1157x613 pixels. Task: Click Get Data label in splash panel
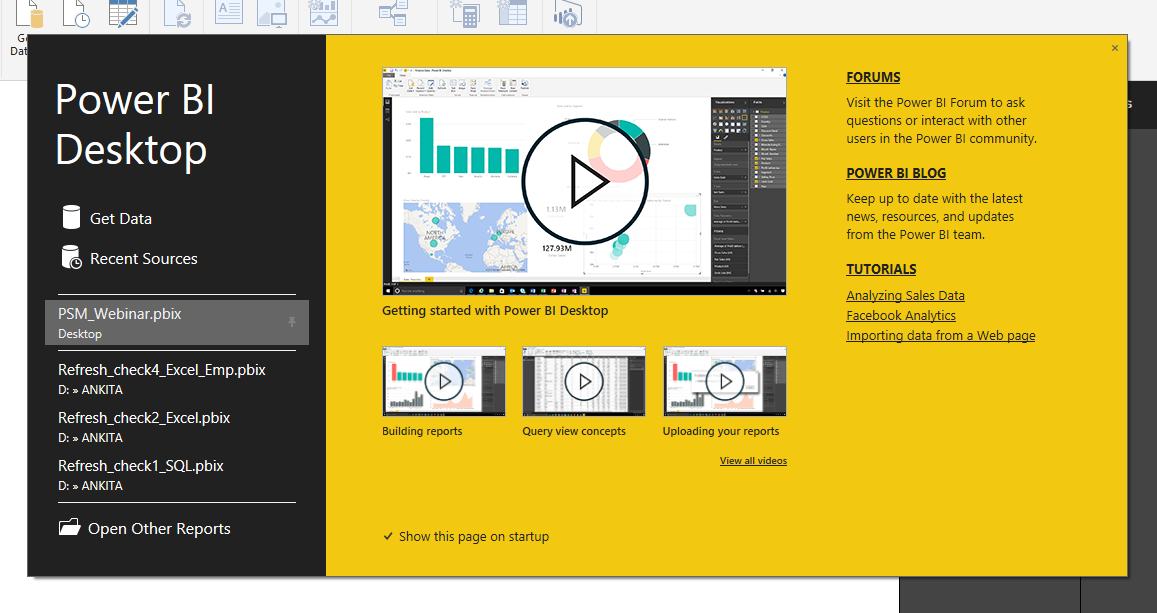(121, 218)
